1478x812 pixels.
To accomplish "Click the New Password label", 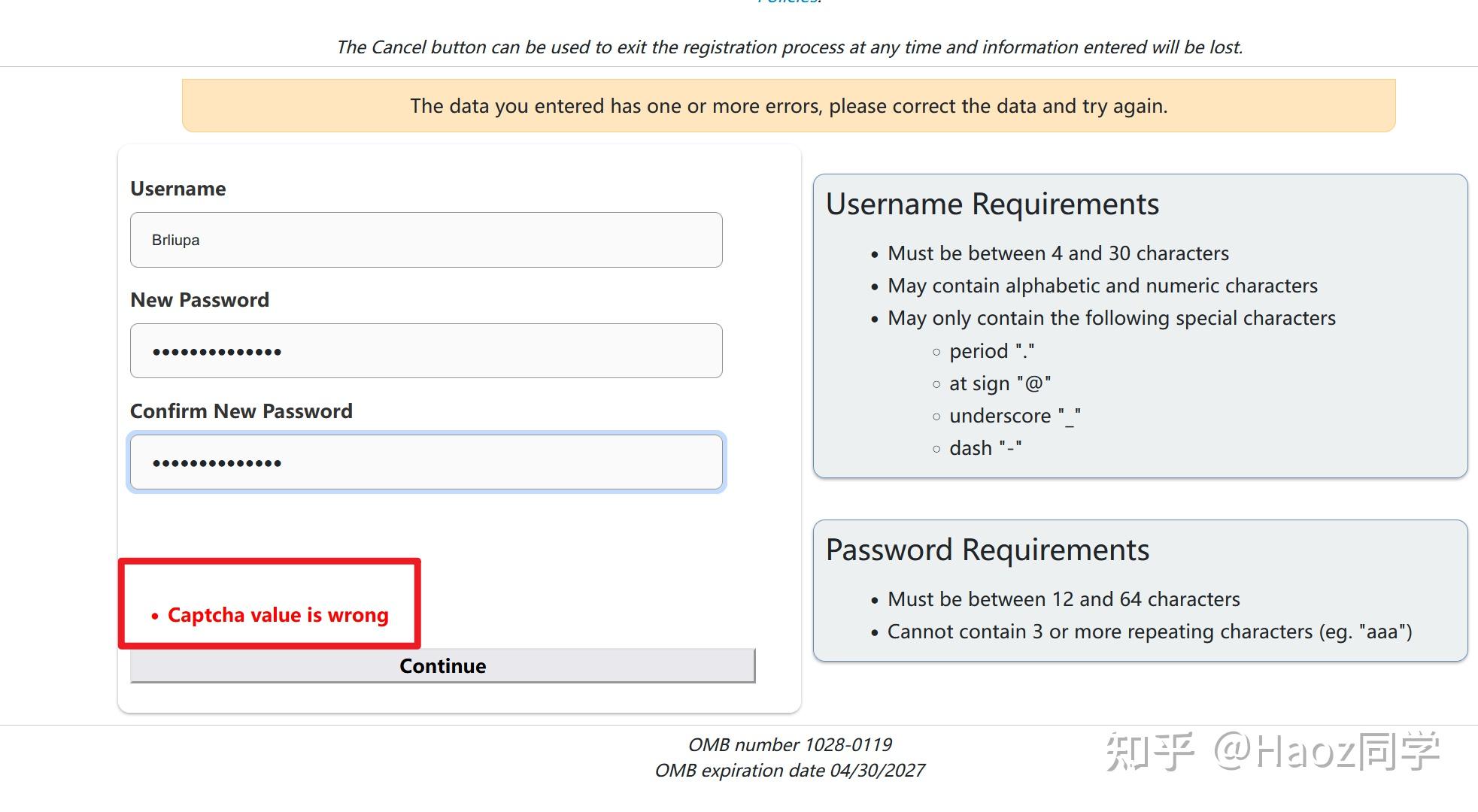I will coord(199,300).
